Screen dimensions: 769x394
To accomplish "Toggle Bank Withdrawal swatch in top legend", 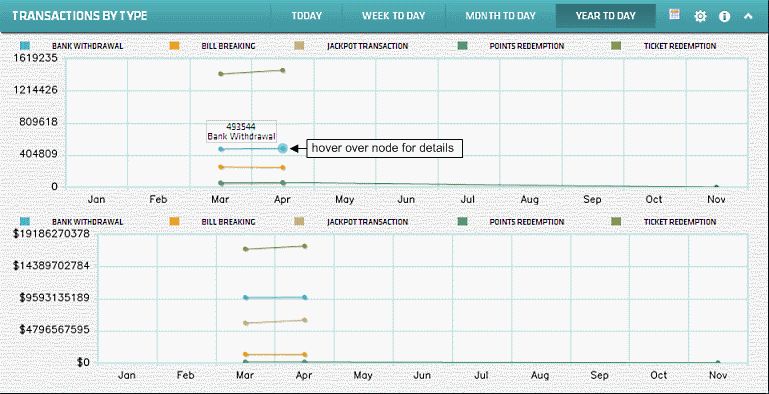I will point(25,46).
